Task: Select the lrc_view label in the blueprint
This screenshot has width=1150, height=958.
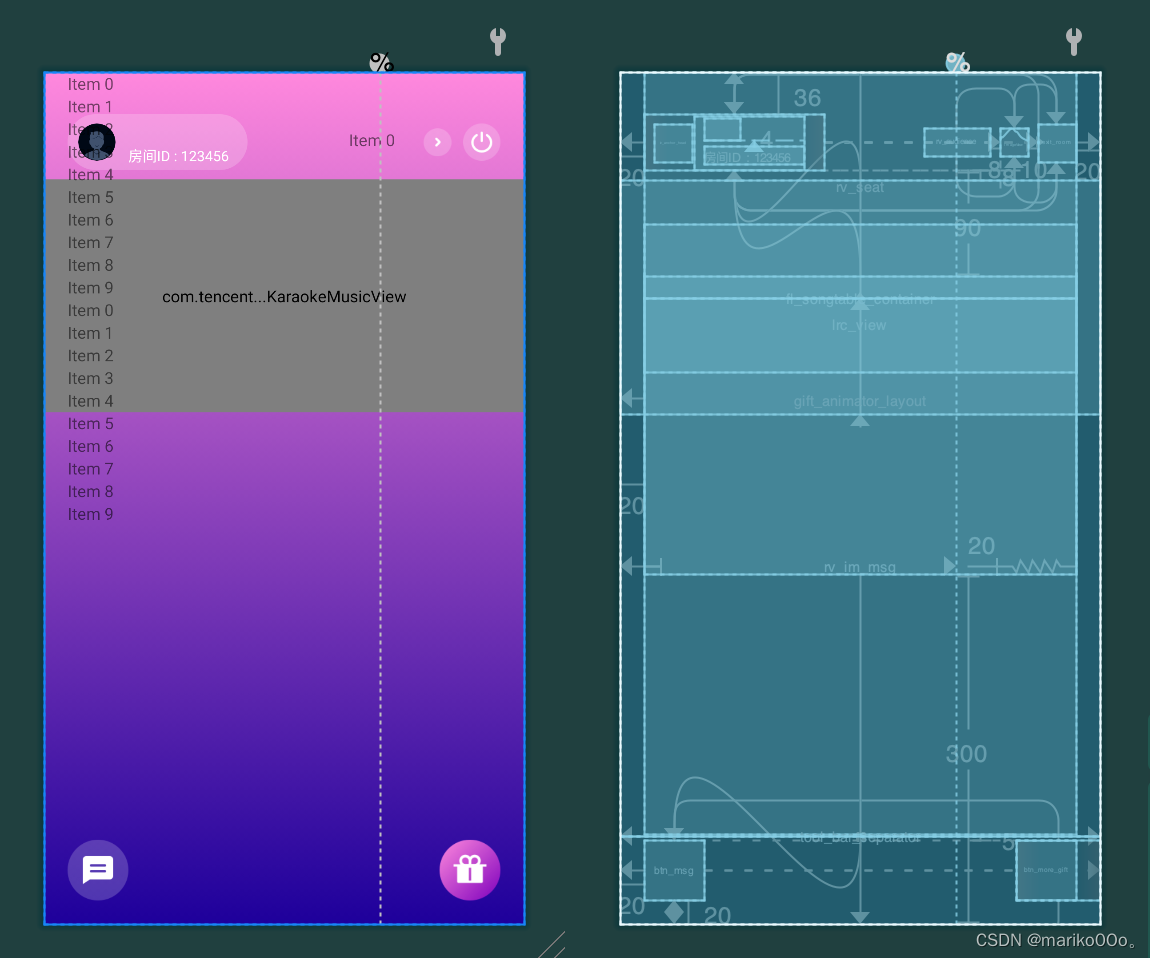Action: click(859, 325)
